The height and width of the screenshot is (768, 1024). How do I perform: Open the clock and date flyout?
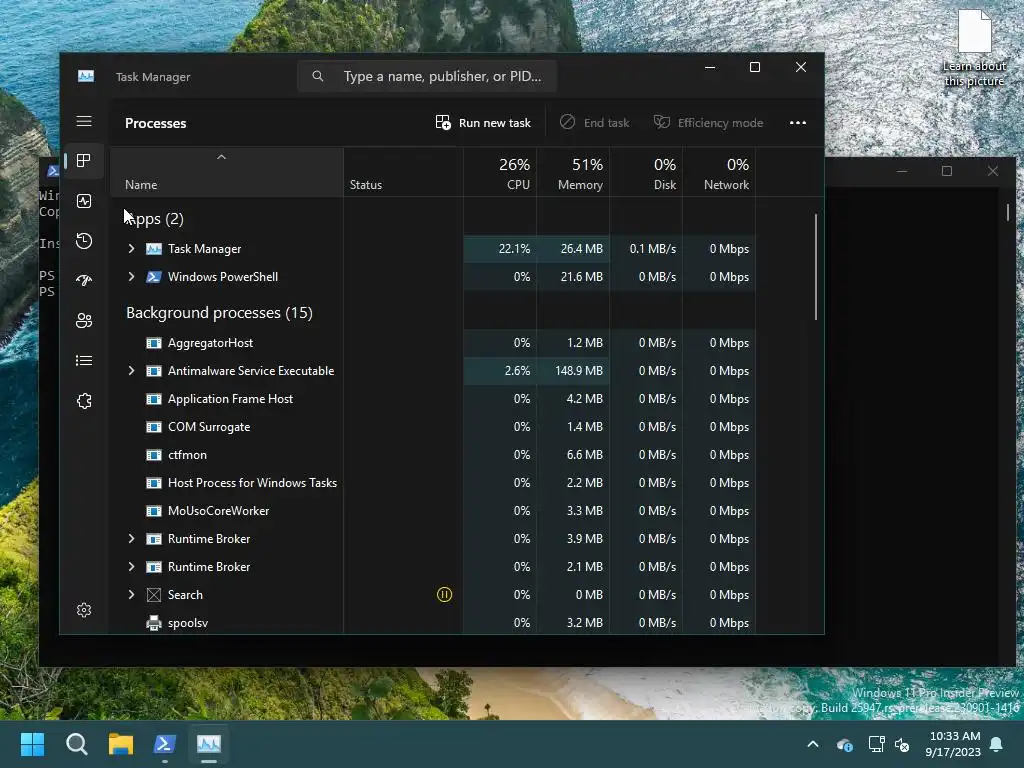[953, 744]
